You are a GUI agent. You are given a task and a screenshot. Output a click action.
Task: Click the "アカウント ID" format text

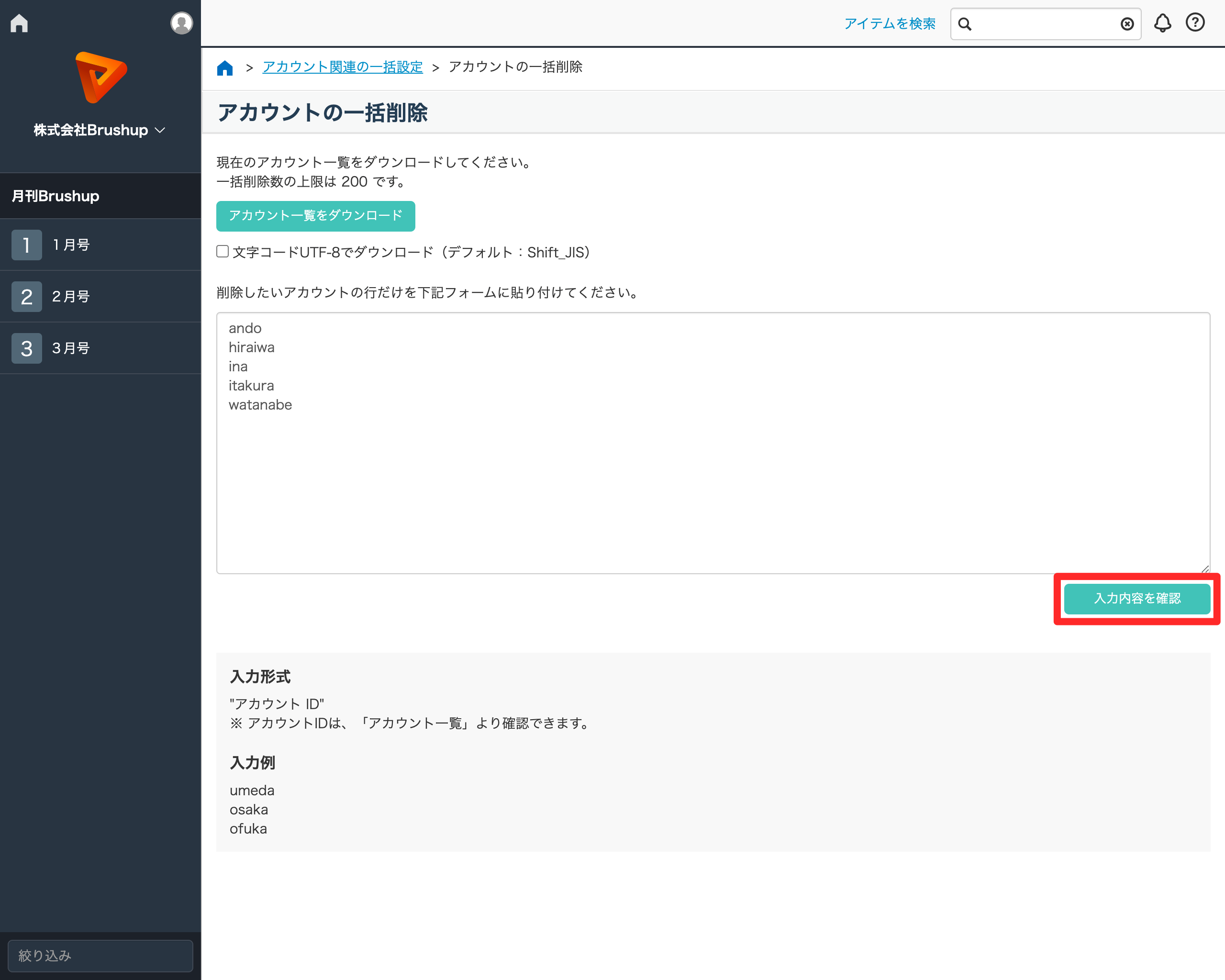point(277,704)
